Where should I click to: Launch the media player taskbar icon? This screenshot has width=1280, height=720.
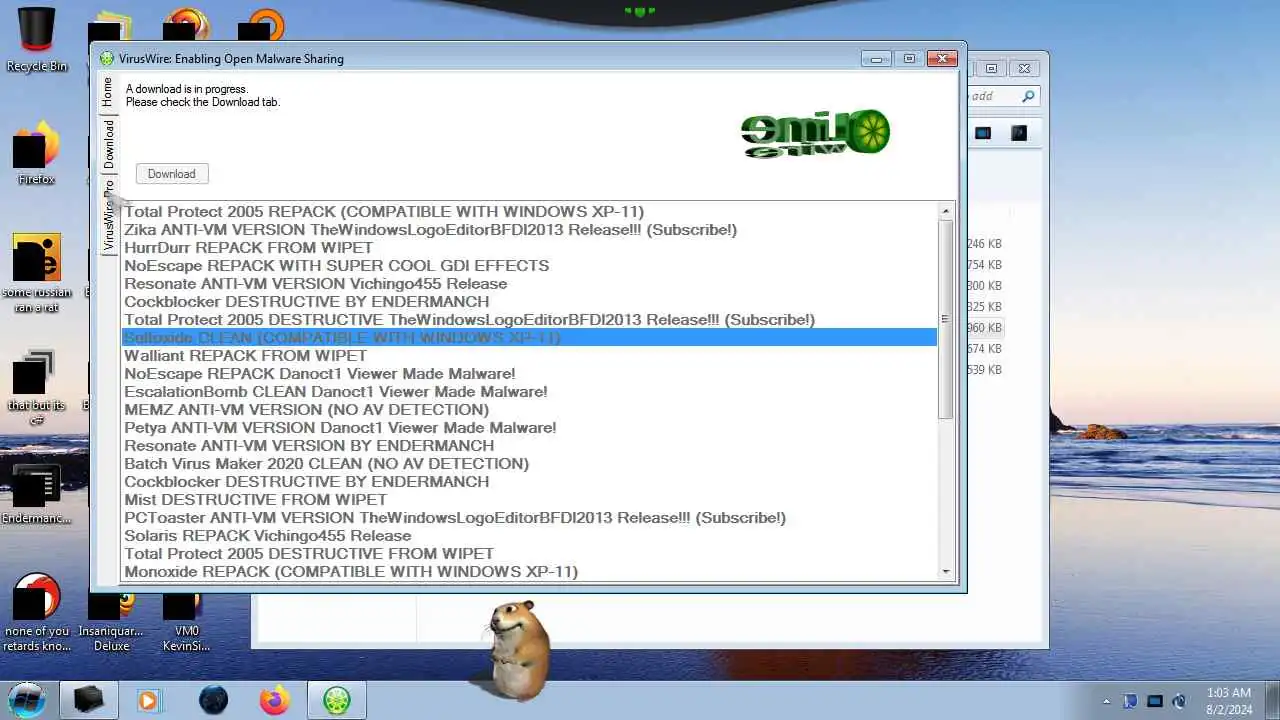tap(149, 700)
